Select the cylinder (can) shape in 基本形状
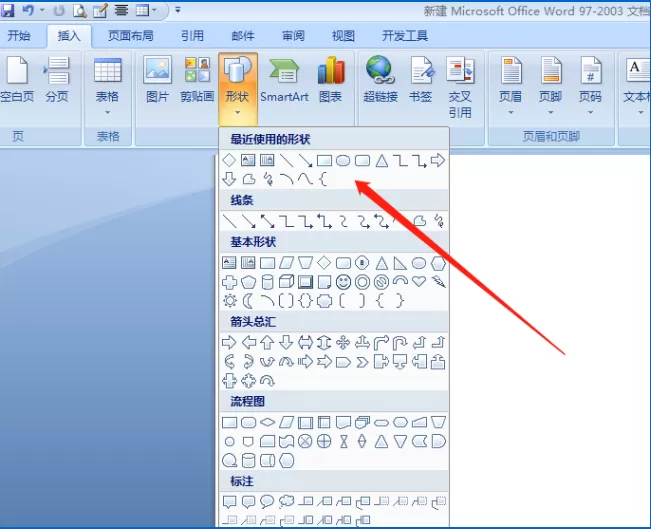 [268, 282]
